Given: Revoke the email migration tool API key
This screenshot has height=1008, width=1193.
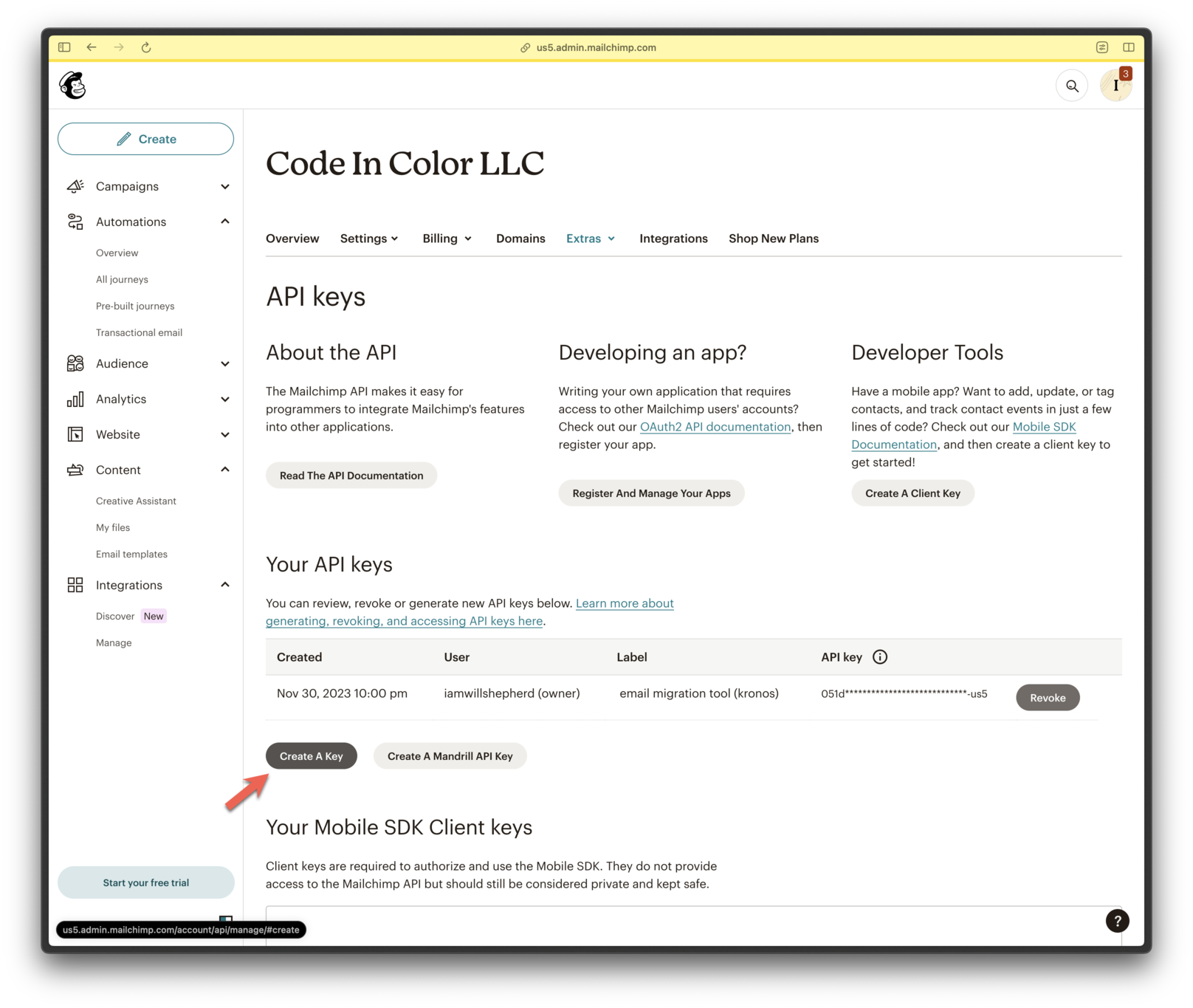Looking at the screenshot, I should click(1048, 698).
